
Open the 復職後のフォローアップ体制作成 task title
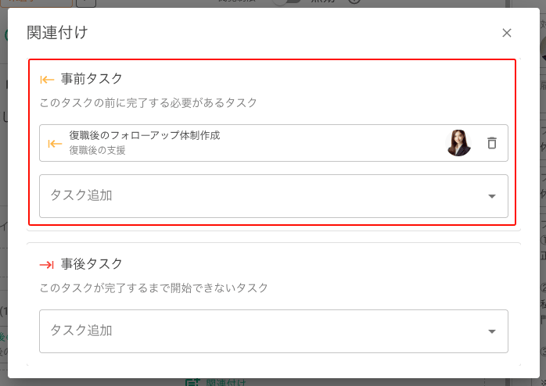[145, 135]
